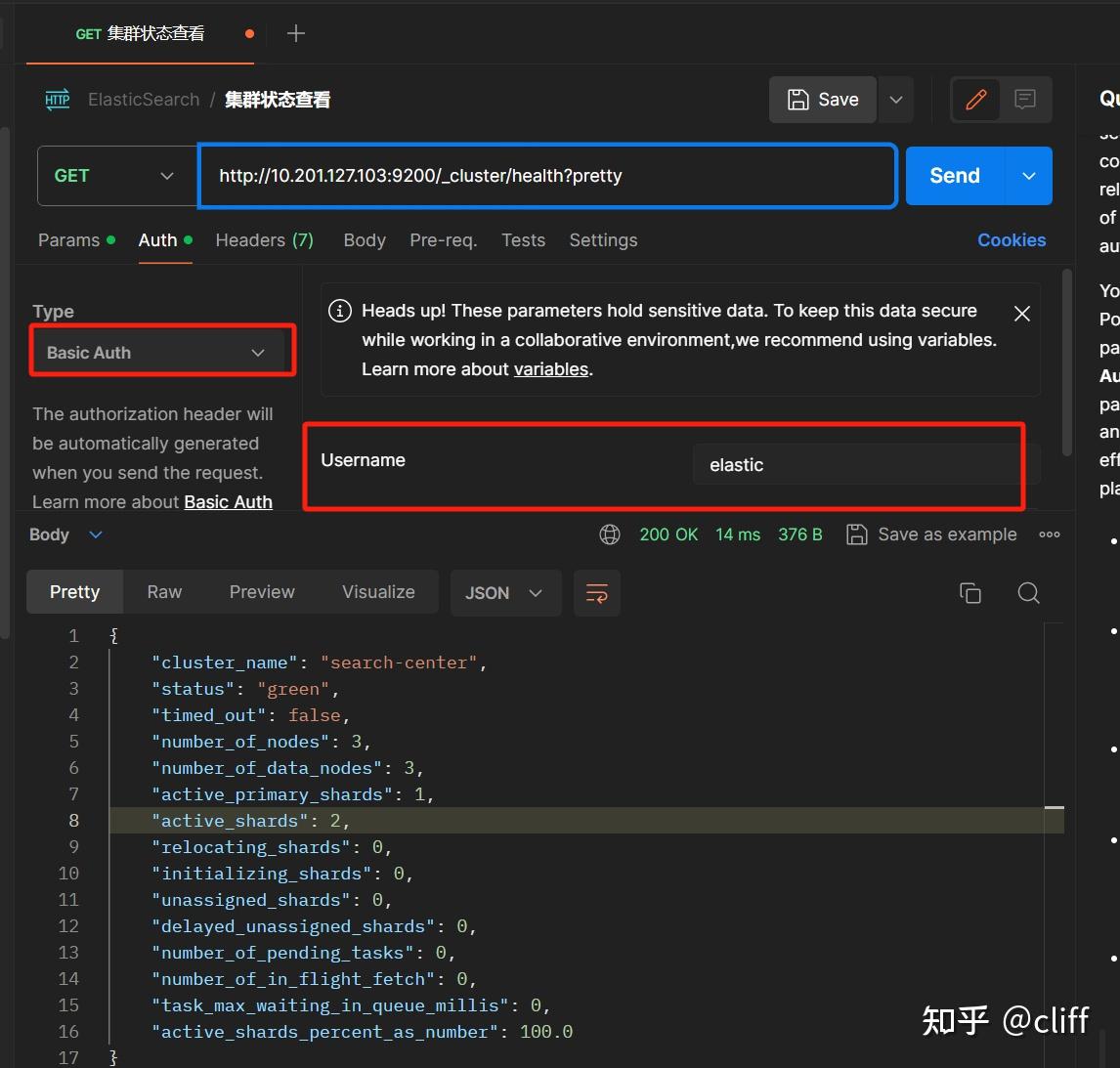
Task: Open the GET method dropdown
Action: click(116, 176)
